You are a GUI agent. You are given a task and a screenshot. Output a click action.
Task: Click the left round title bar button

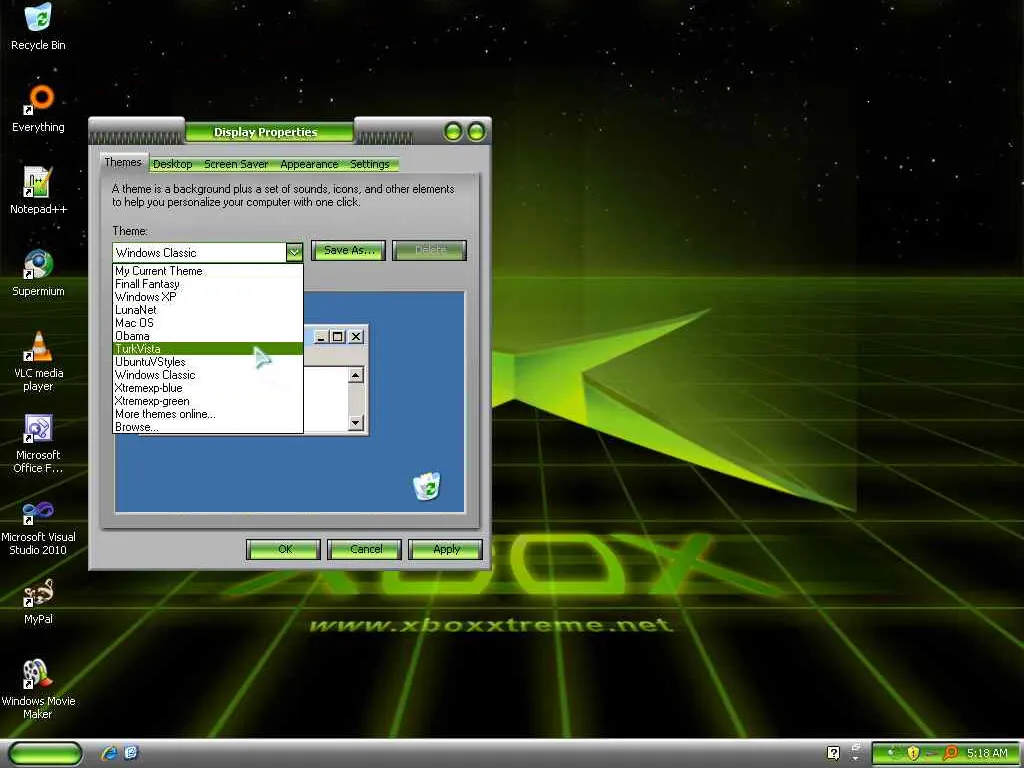coord(453,132)
